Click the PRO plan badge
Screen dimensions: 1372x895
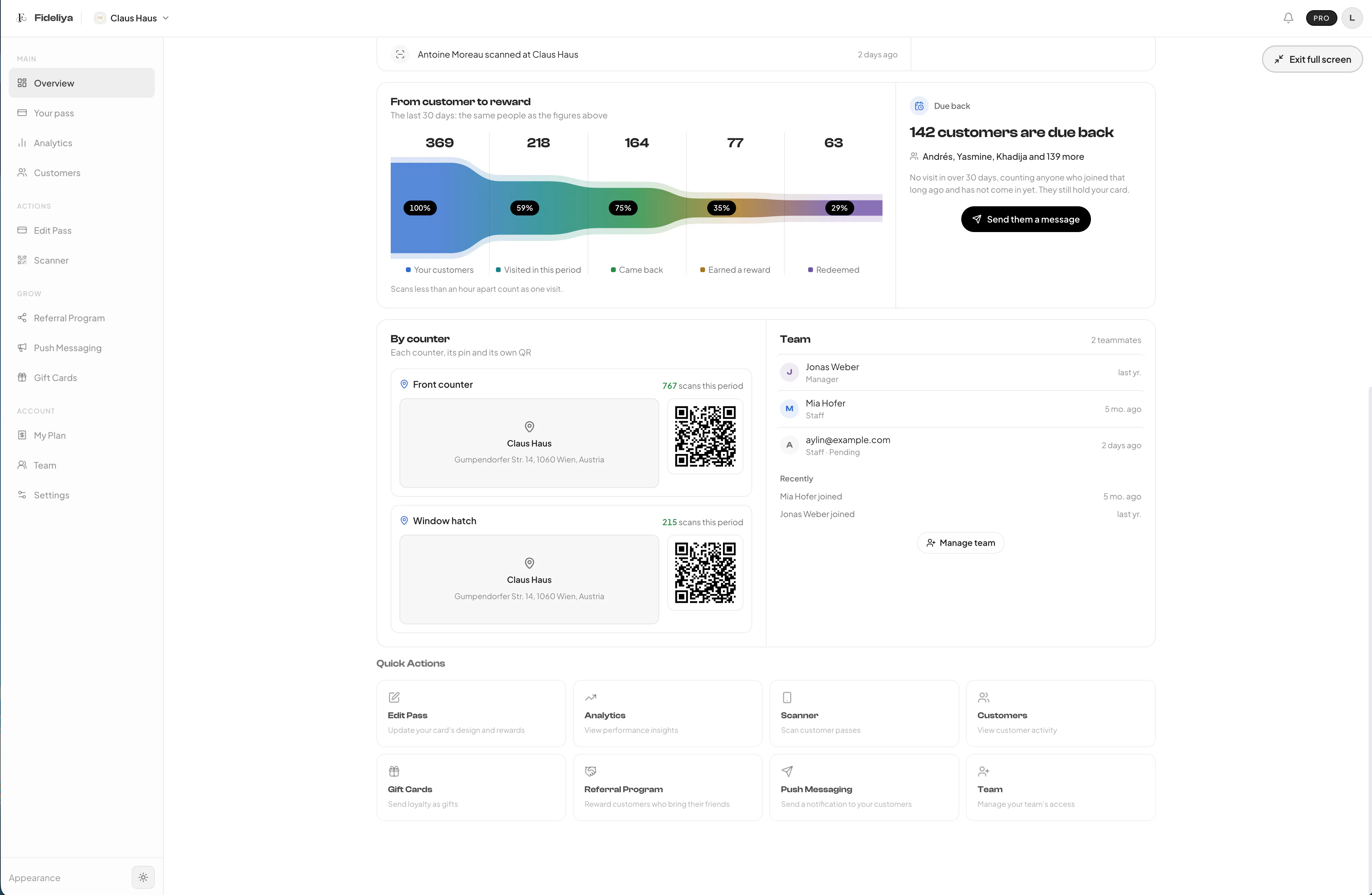1321,18
